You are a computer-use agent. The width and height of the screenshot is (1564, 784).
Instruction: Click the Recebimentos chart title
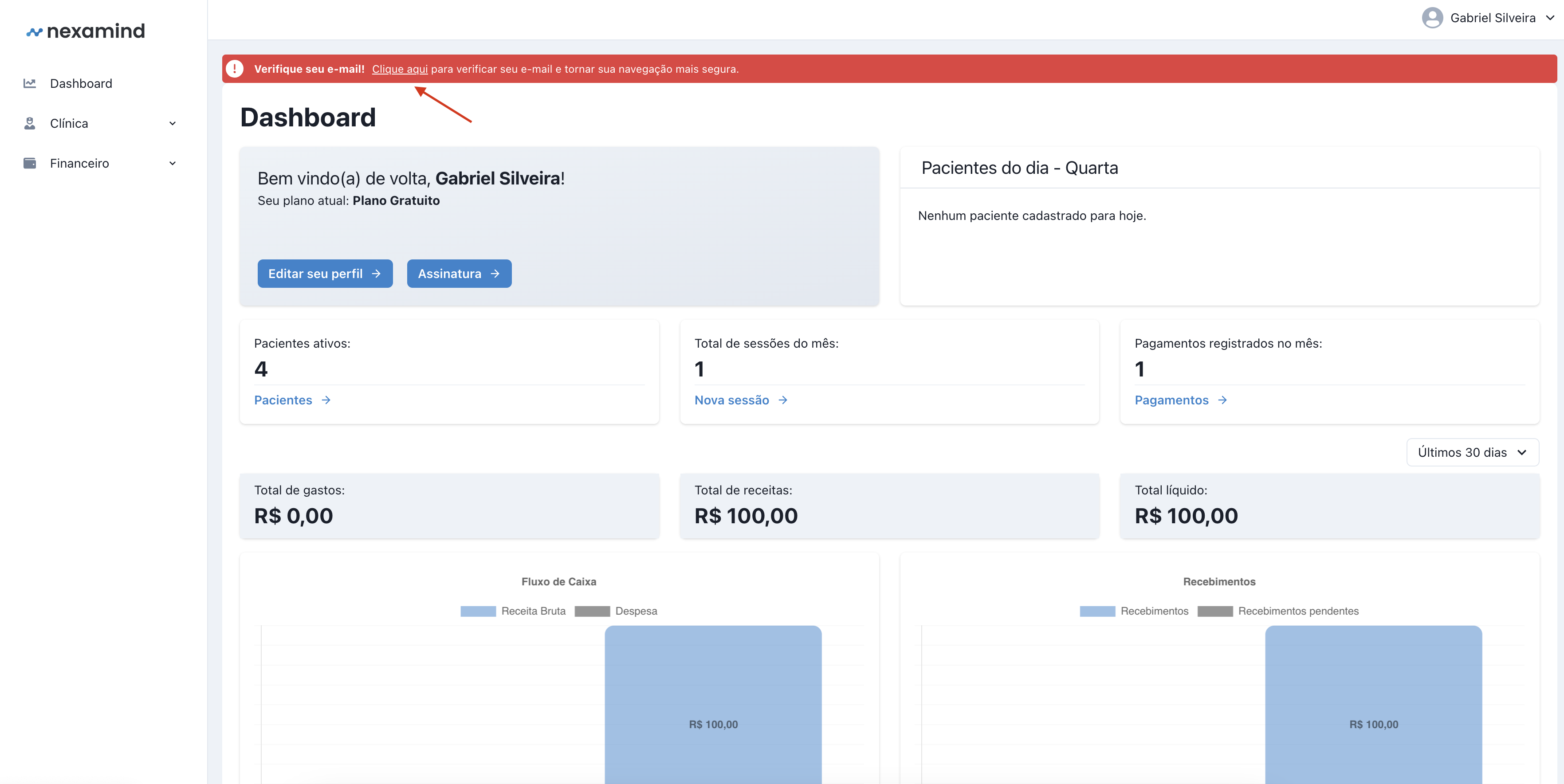pyautogui.click(x=1219, y=581)
